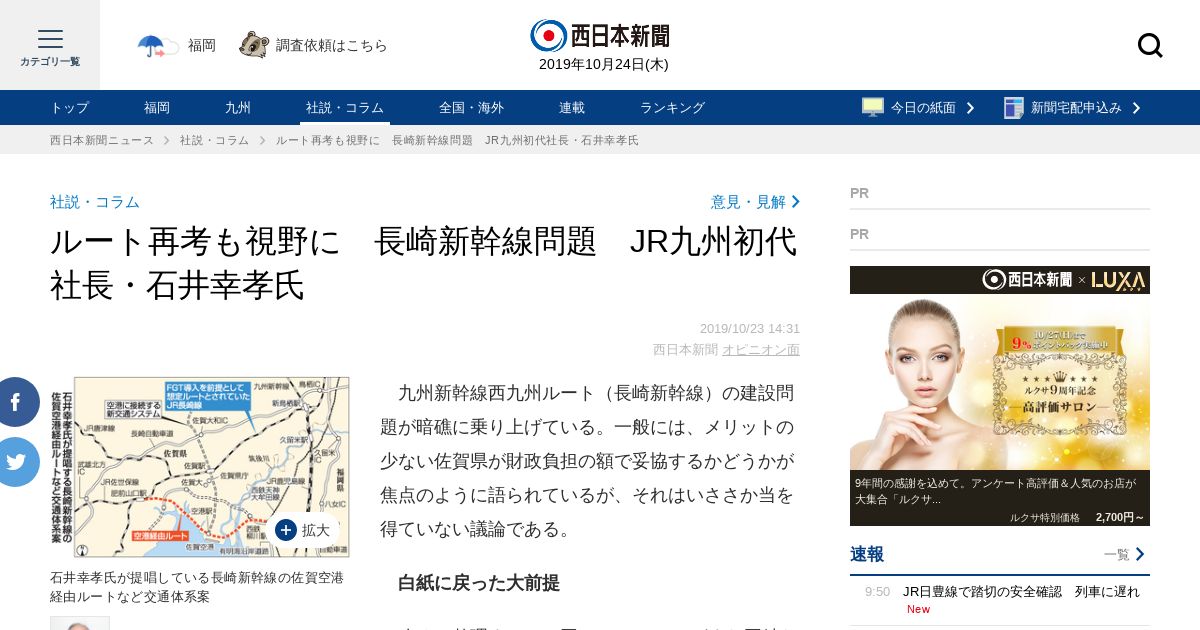Click the chevron next to 意見・見解
Image resolution: width=1200 pixels, height=630 pixels.
[796, 201]
